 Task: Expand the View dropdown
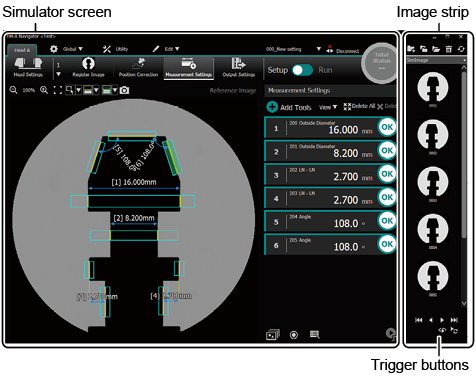click(328, 107)
